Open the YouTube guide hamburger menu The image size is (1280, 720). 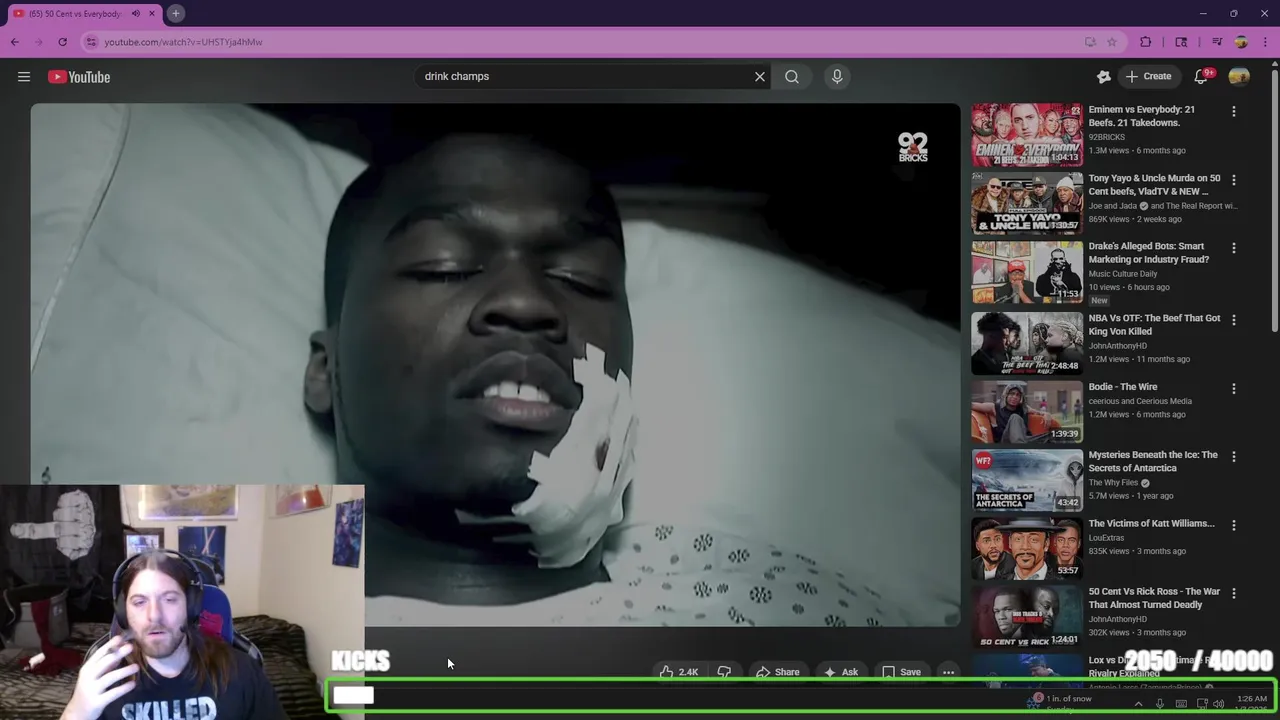(24, 77)
